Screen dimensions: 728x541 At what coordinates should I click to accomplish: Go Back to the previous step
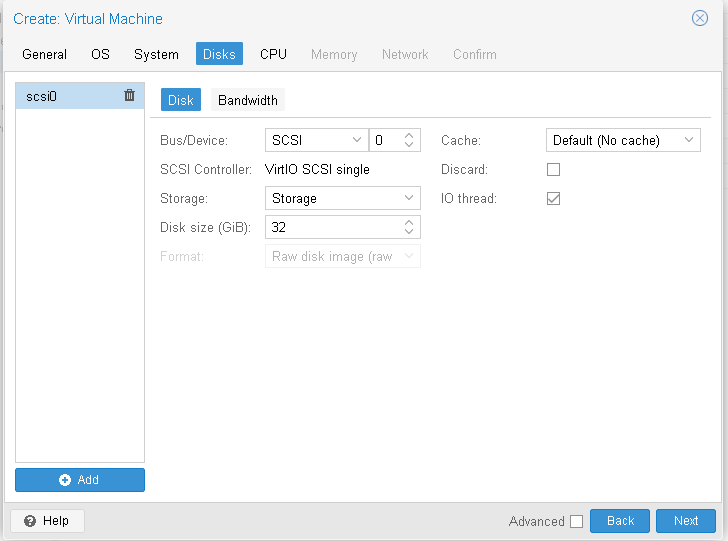(x=620, y=521)
